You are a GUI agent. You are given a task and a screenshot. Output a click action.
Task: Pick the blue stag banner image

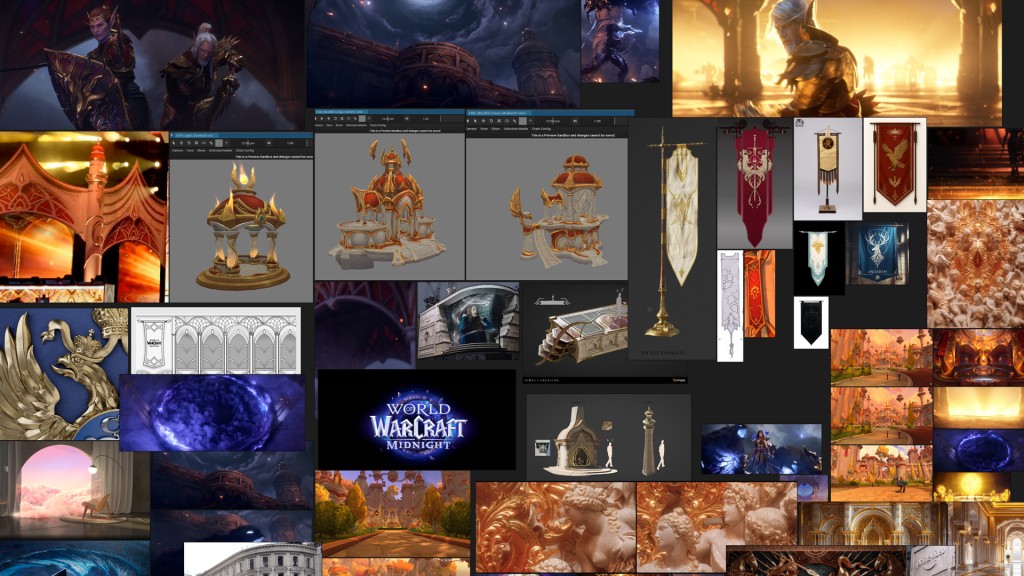[x=878, y=254]
